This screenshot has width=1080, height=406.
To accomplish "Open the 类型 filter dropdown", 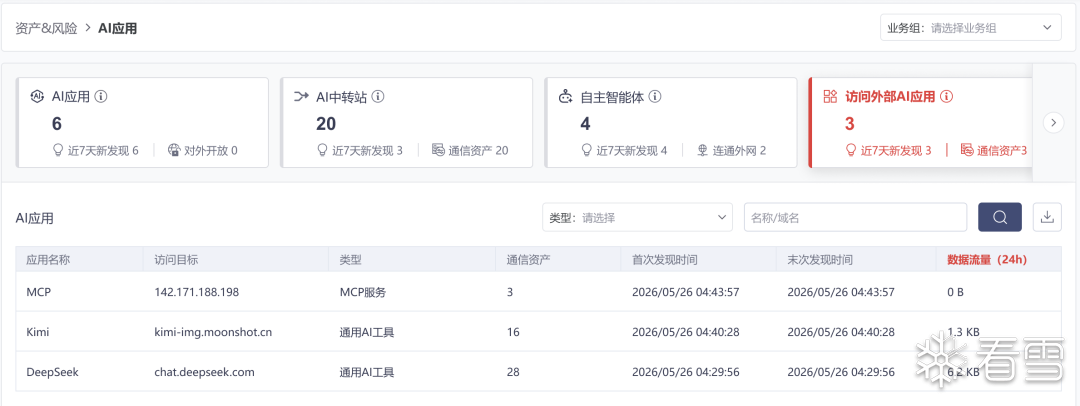I will coord(638,217).
